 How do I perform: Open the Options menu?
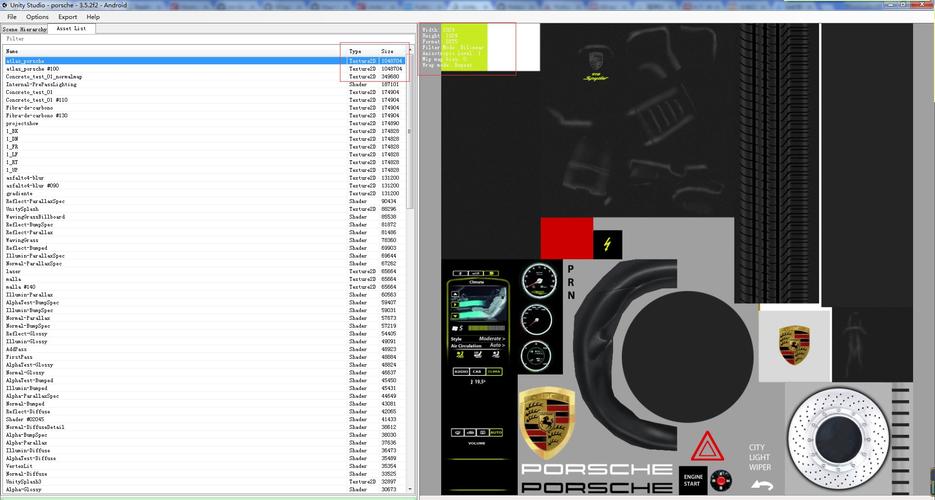(x=37, y=17)
